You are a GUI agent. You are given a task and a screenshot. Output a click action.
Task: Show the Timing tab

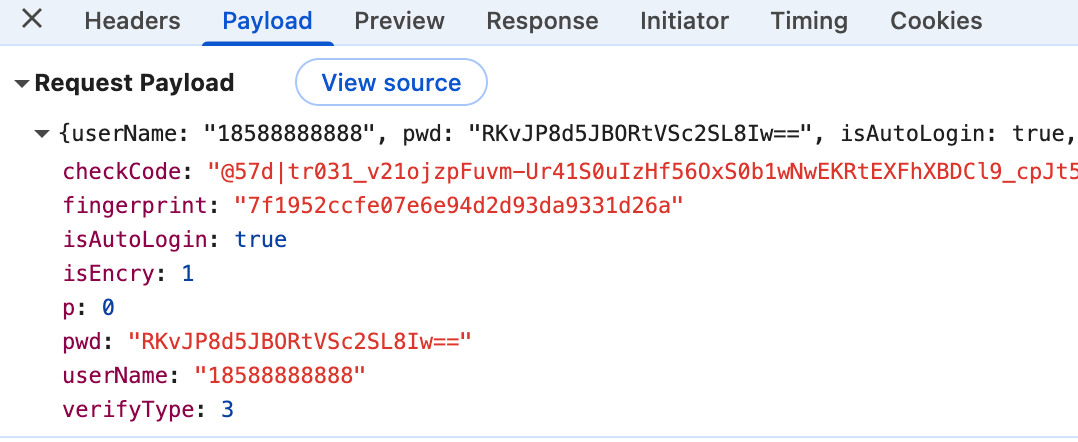[809, 21]
